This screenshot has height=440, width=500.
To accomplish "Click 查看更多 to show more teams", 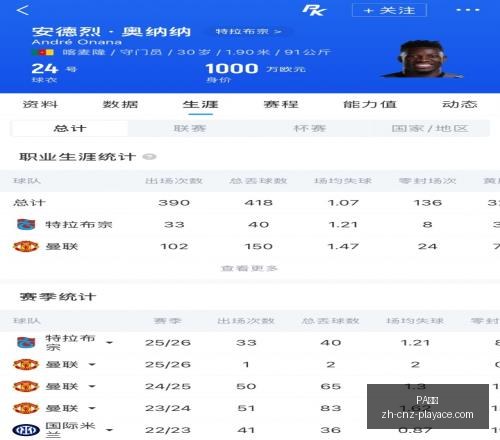I will (x=249, y=268).
